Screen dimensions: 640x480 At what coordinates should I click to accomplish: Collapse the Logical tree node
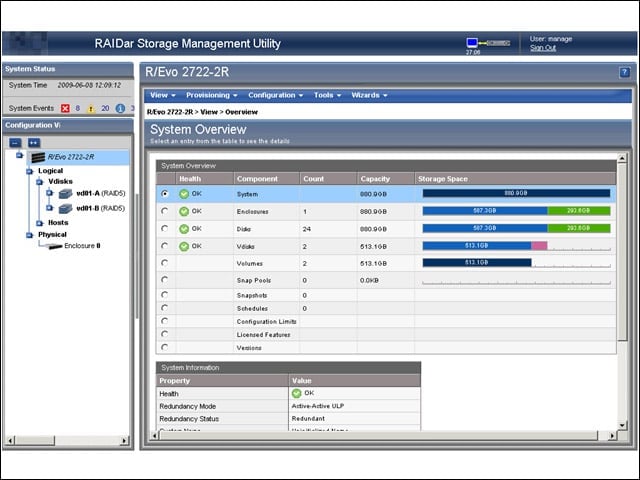click(x=29, y=171)
